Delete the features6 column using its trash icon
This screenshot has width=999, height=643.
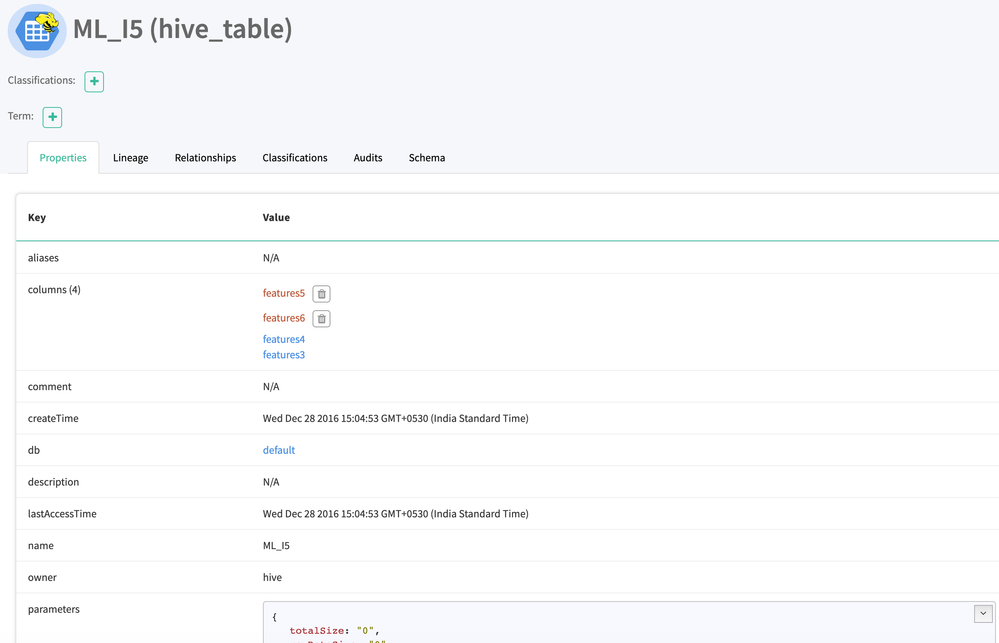pos(322,319)
